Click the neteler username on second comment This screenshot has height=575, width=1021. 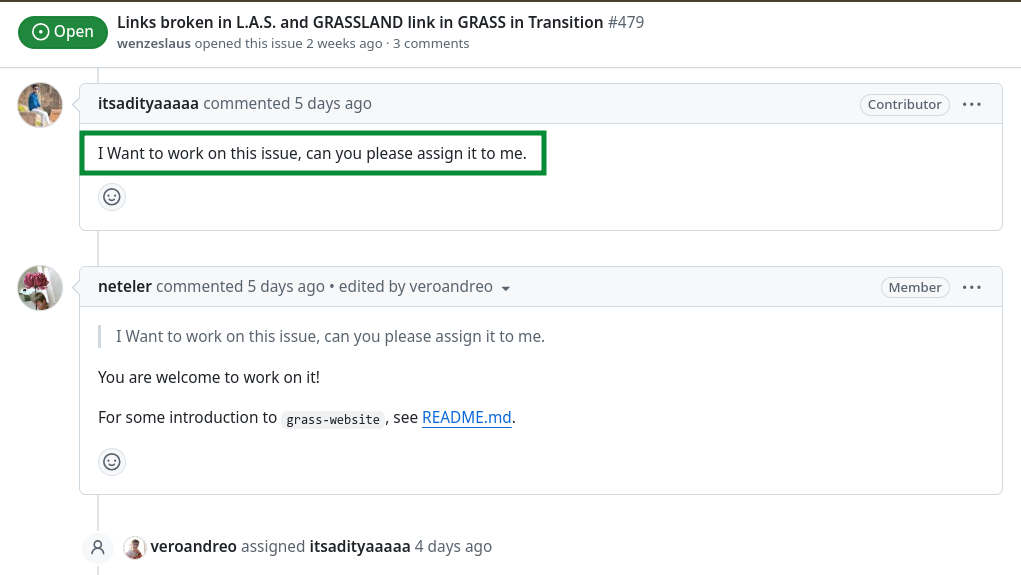click(x=125, y=286)
